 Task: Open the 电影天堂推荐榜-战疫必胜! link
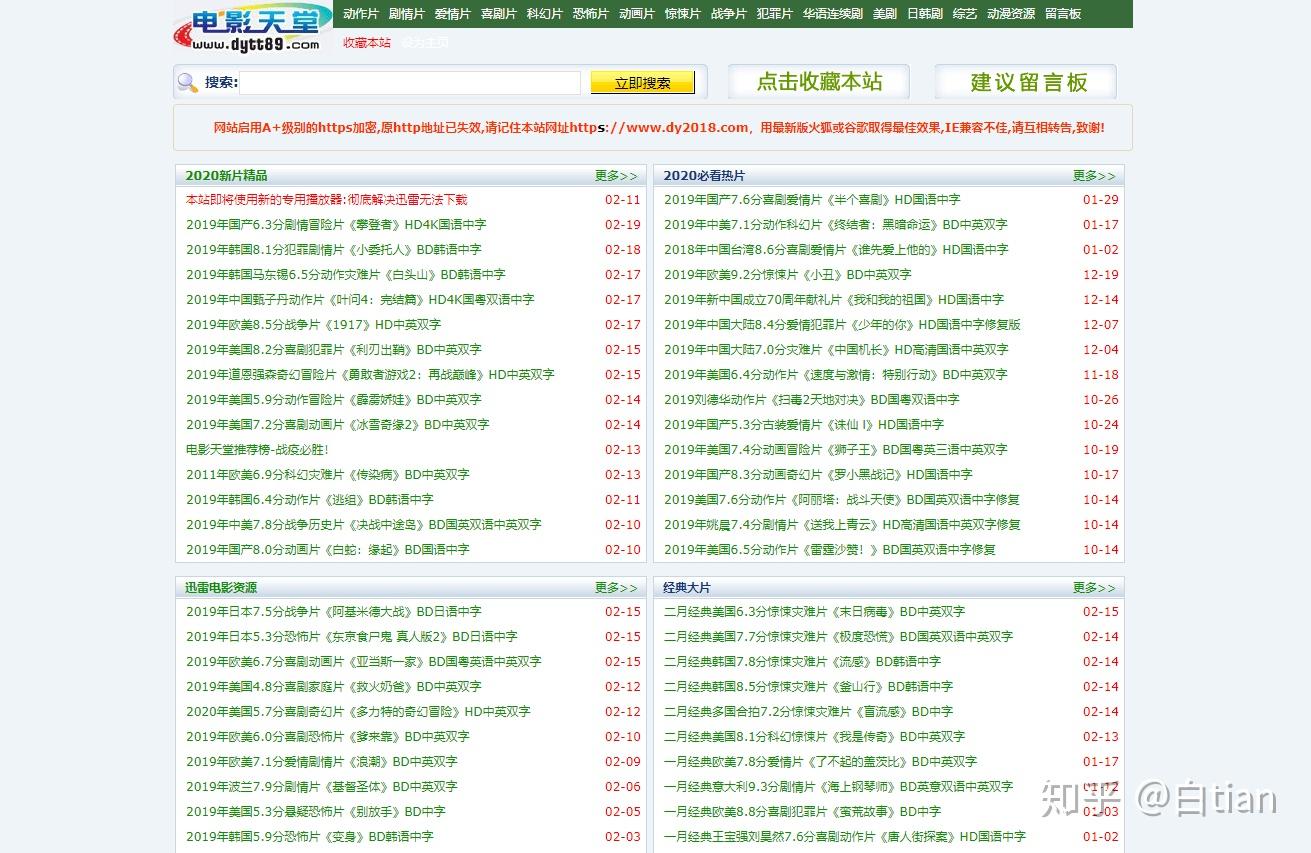(x=257, y=449)
